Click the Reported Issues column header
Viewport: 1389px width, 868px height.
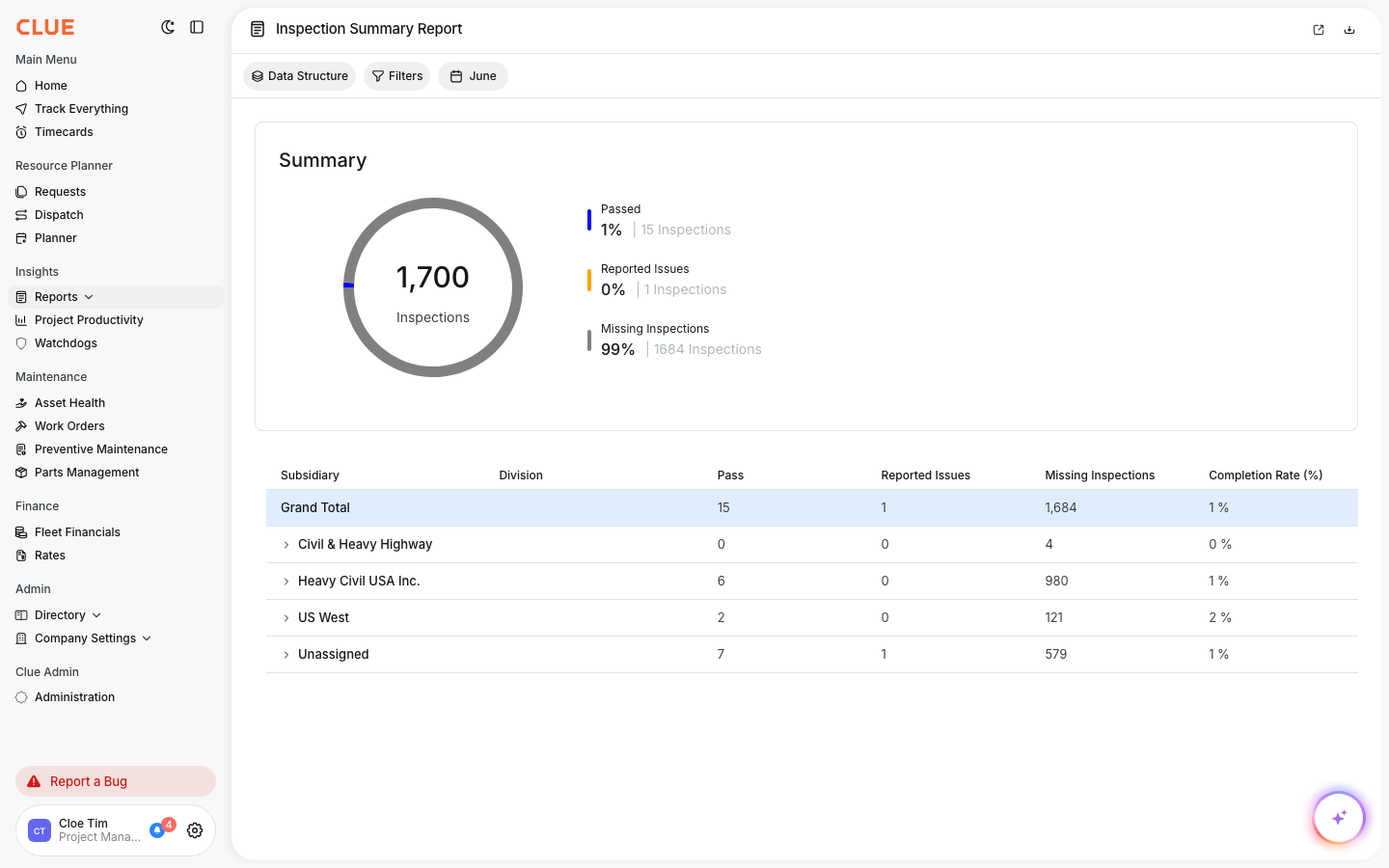(925, 475)
